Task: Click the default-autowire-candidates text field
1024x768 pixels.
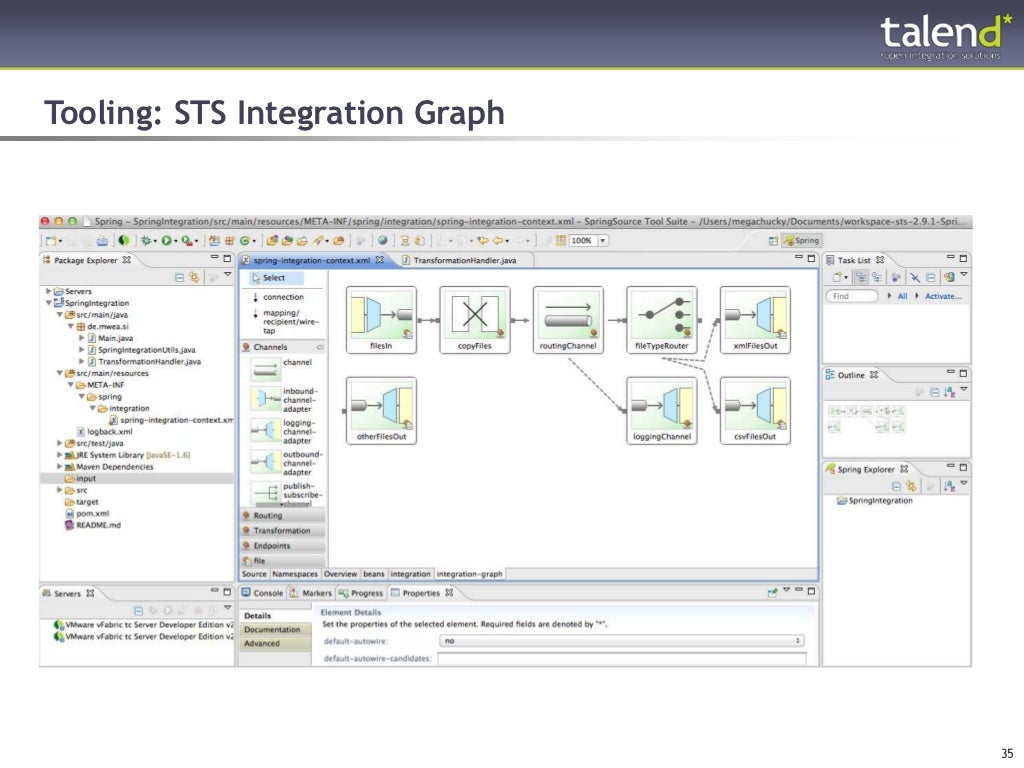Action: [622, 658]
